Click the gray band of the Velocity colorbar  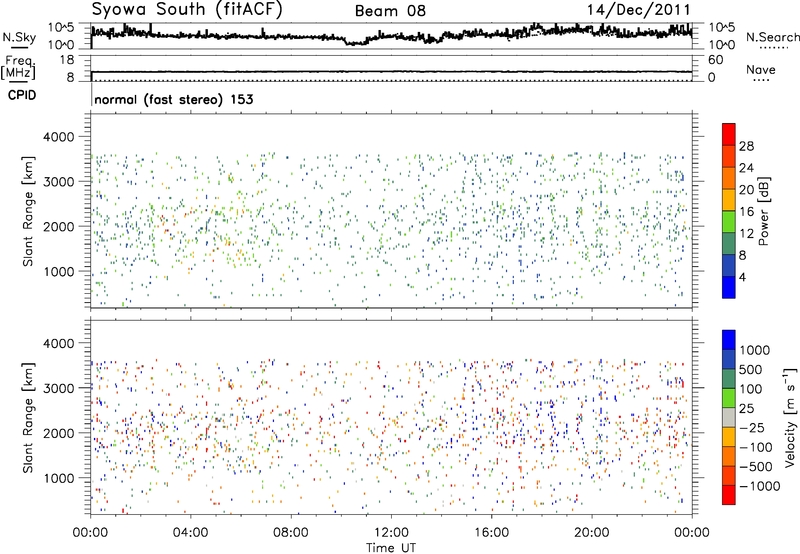coord(729,418)
